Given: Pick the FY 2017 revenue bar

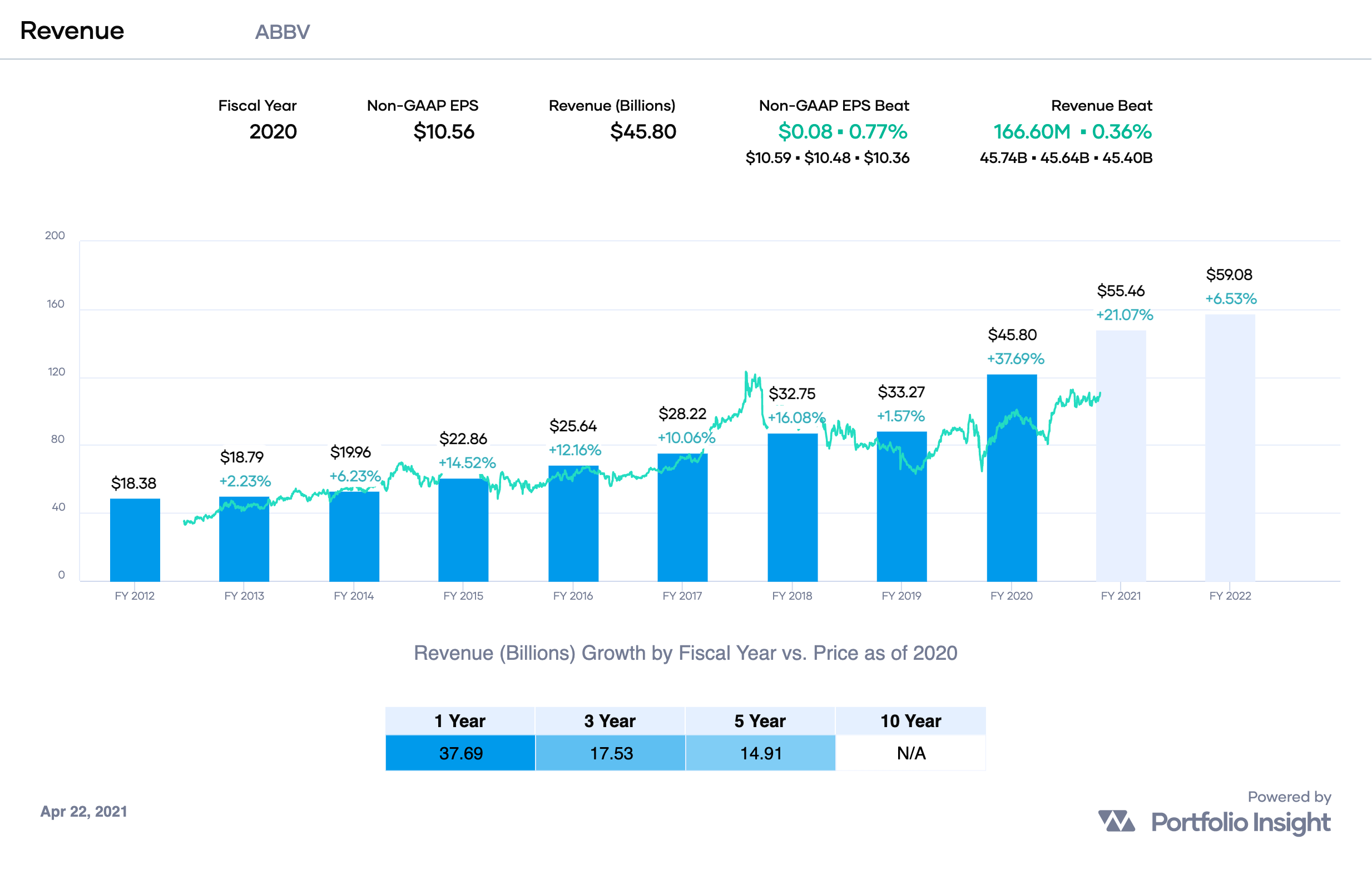Looking at the screenshot, I should click(x=682, y=518).
